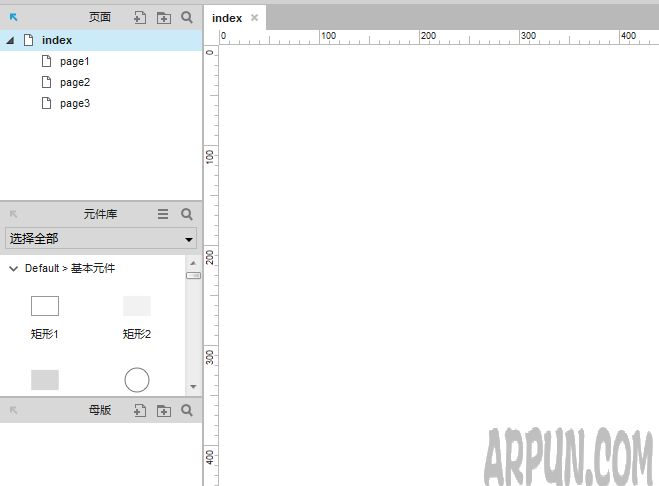The image size is (659, 486).
Task: Click add folder icon in Pages panel
Action: tap(164, 17)
